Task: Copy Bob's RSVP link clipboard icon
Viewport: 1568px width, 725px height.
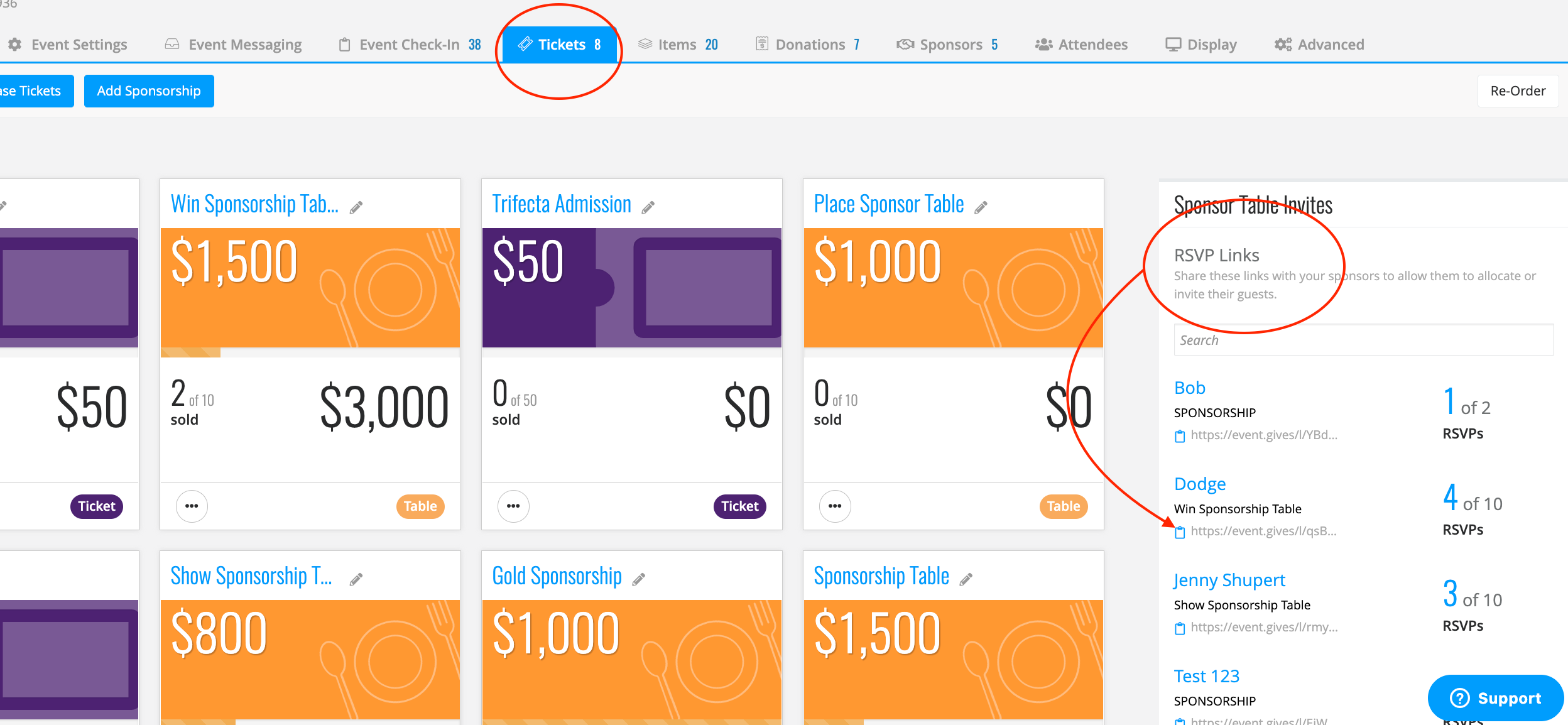Action: (x=1180, y=436)
